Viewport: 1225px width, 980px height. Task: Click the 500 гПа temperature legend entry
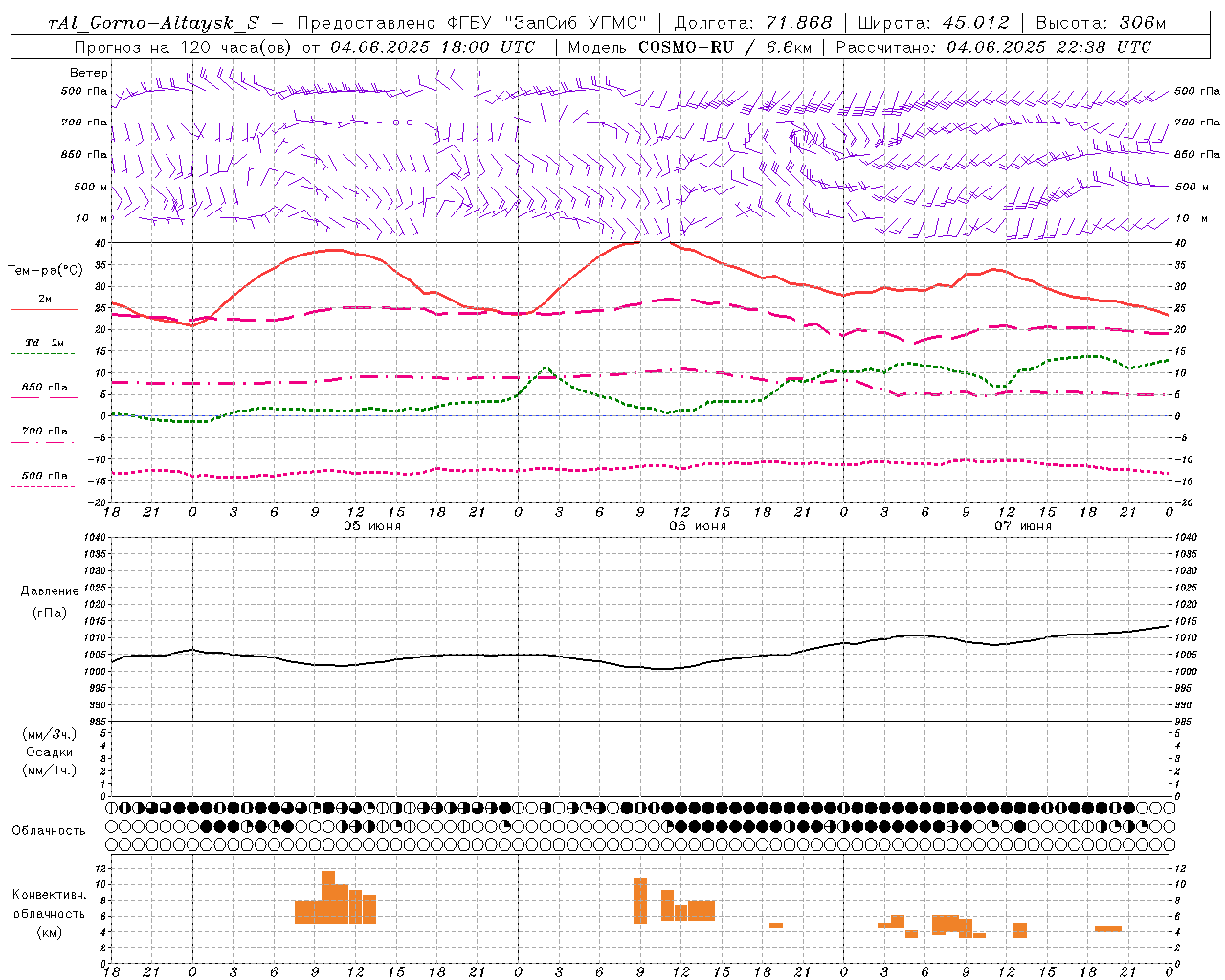(44, 476)
